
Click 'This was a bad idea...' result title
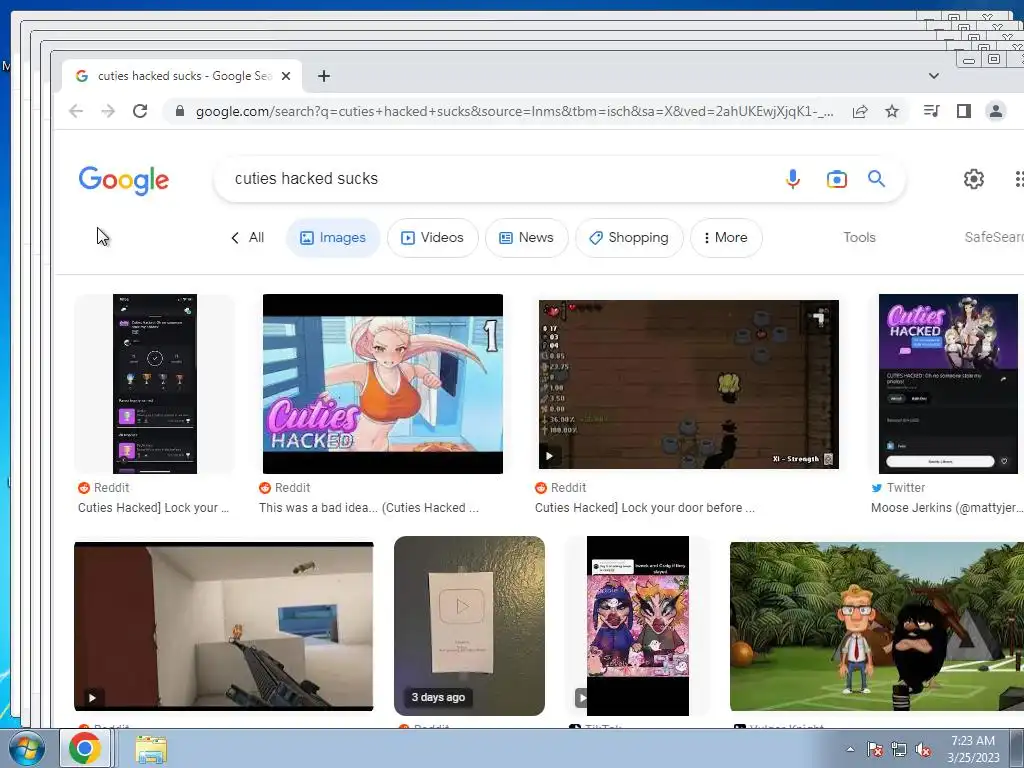[x=368, y=508]
